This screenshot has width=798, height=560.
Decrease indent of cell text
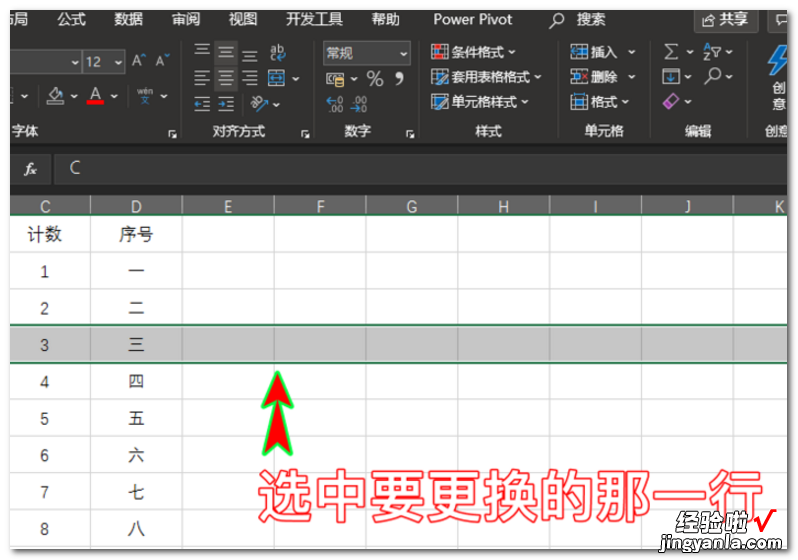click(202, 104)
